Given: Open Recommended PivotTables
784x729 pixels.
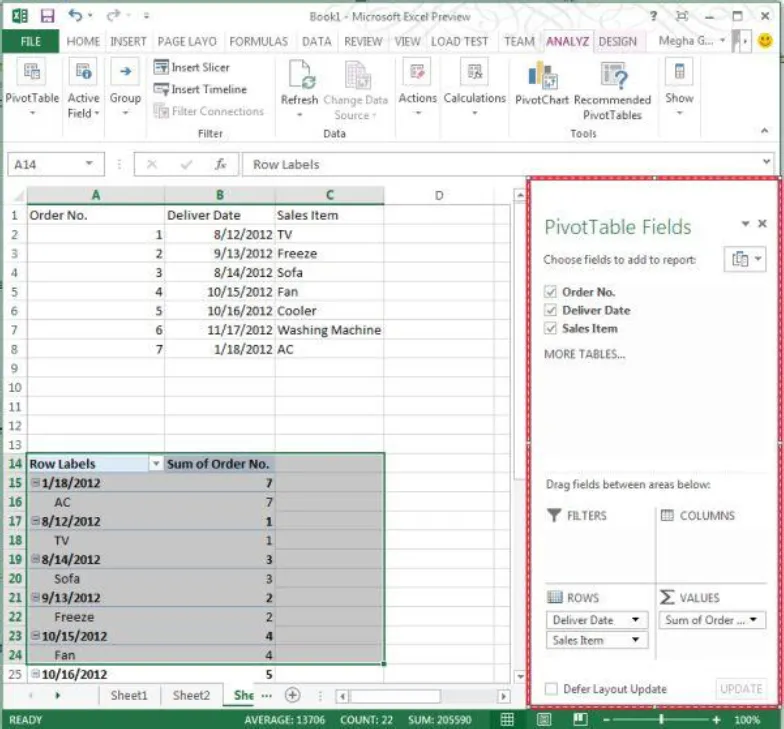Looking at the screenshot, I should pos(612,75).
